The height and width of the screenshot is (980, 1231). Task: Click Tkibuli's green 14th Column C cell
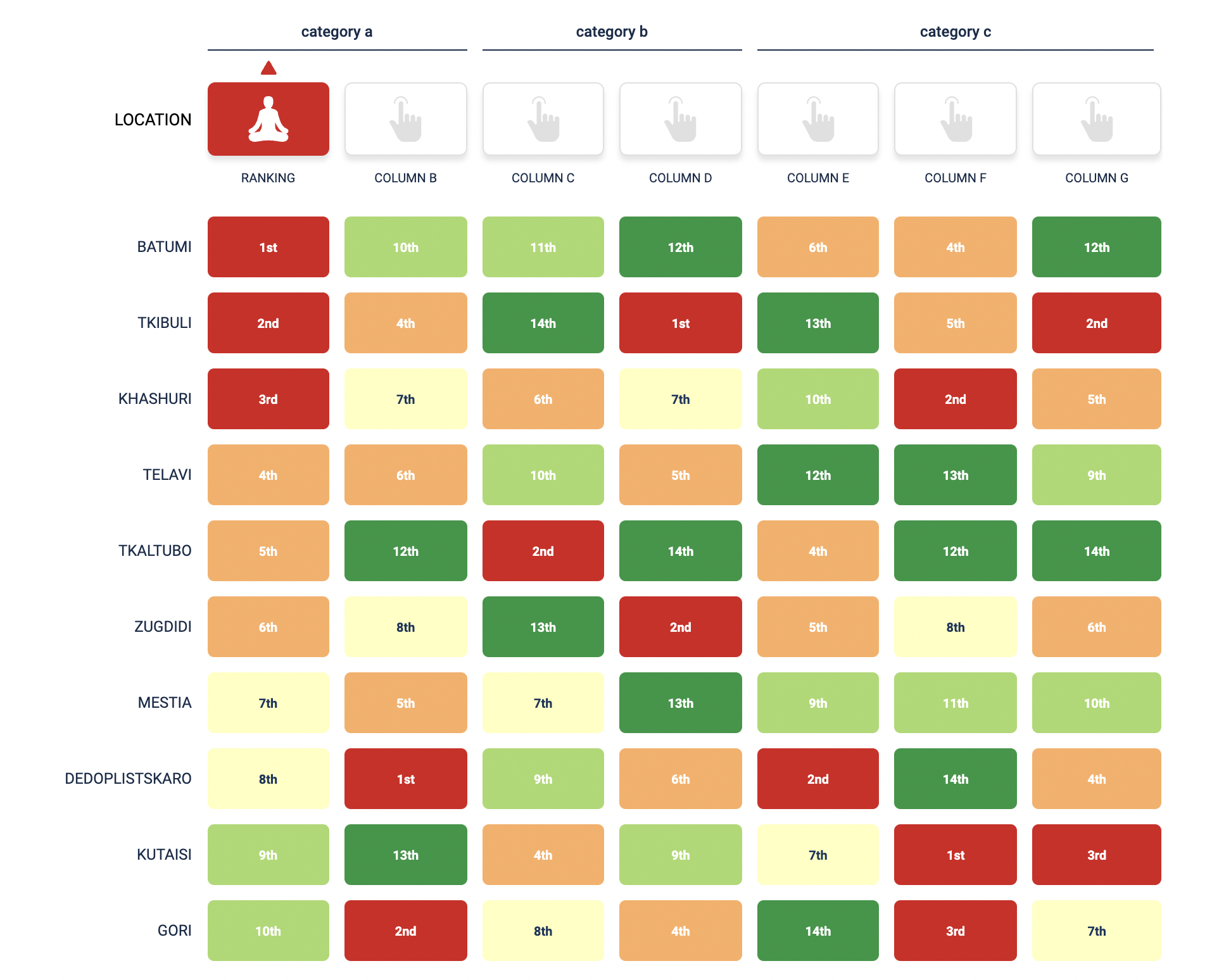(x=543, y=323)
